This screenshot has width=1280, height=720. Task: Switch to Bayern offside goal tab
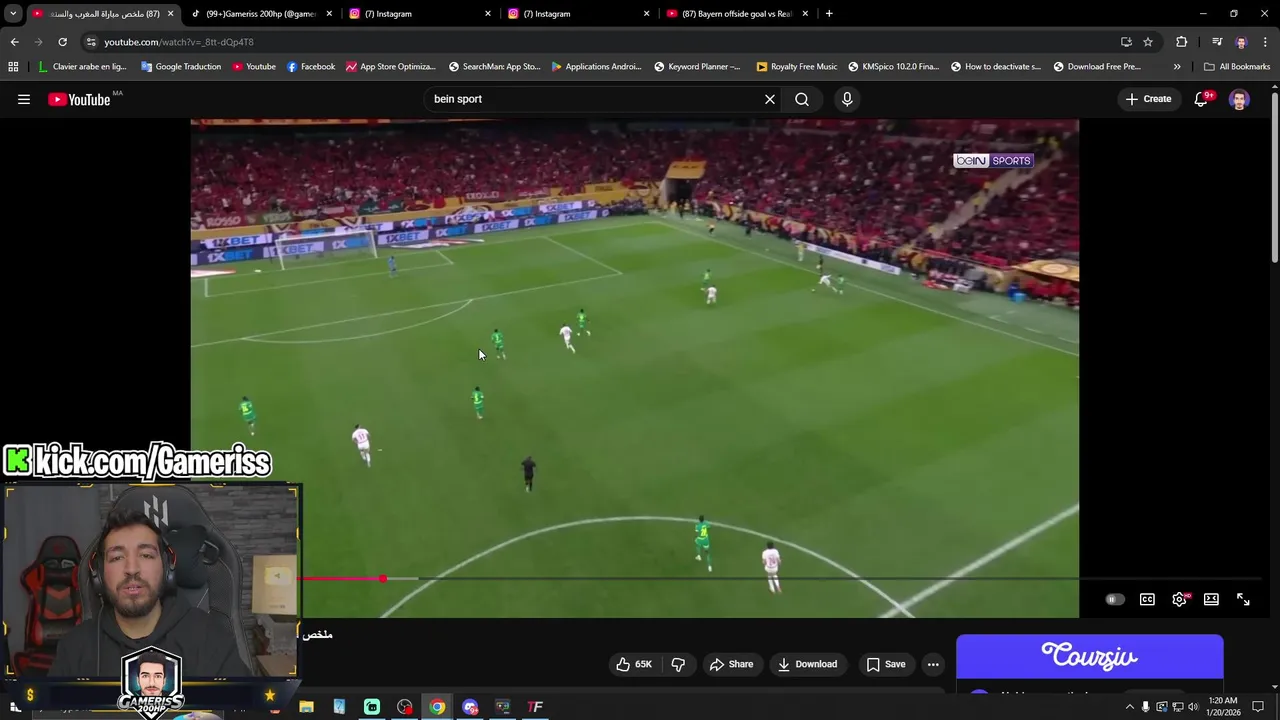736,14
